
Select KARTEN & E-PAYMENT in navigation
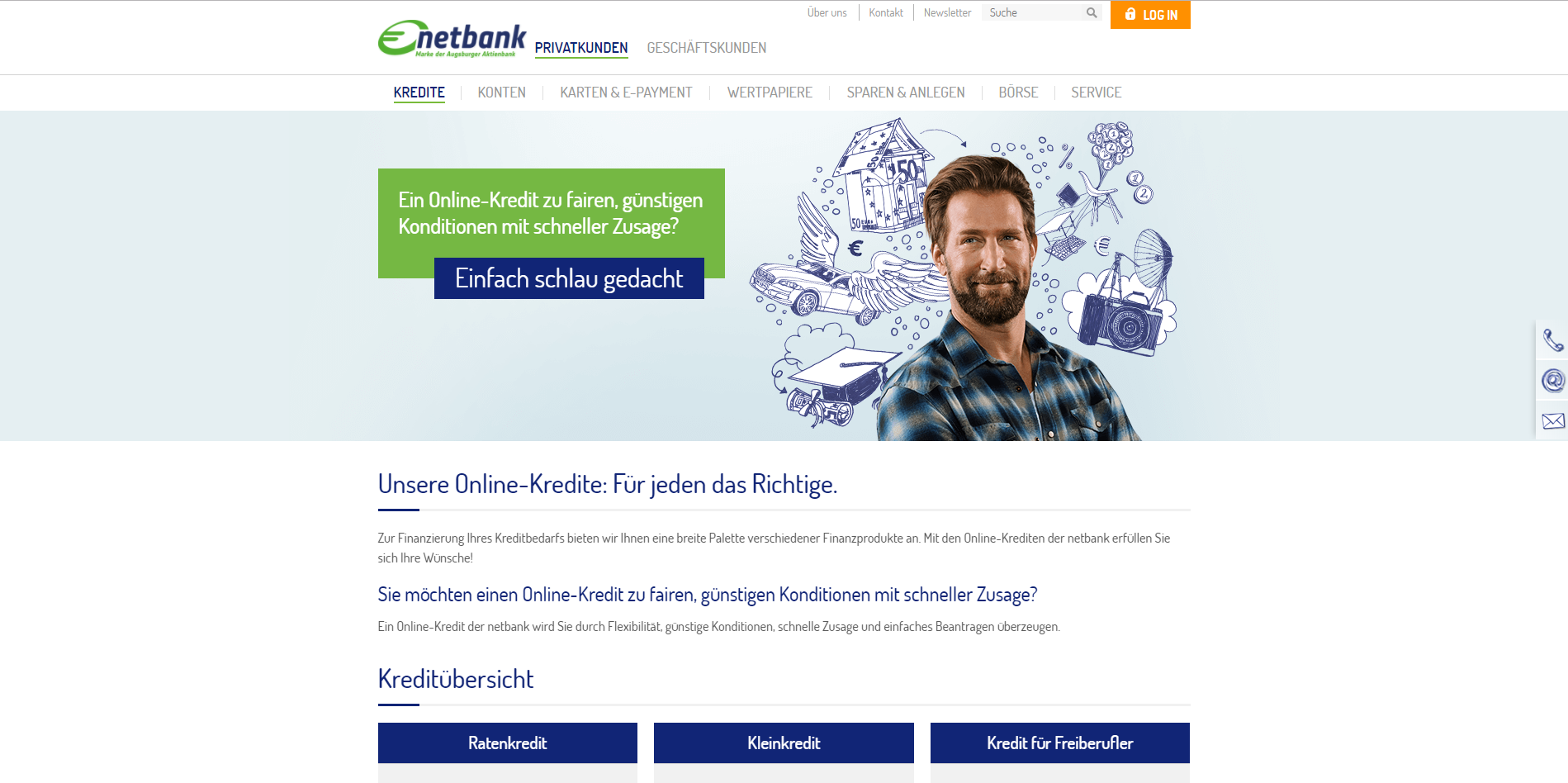(627, 93)
